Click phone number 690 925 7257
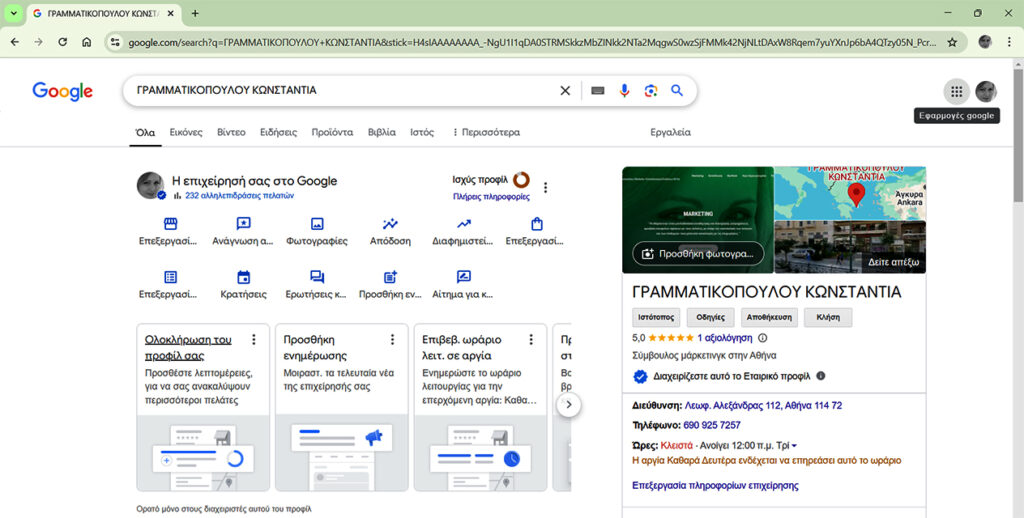 (x=712, y=425)
